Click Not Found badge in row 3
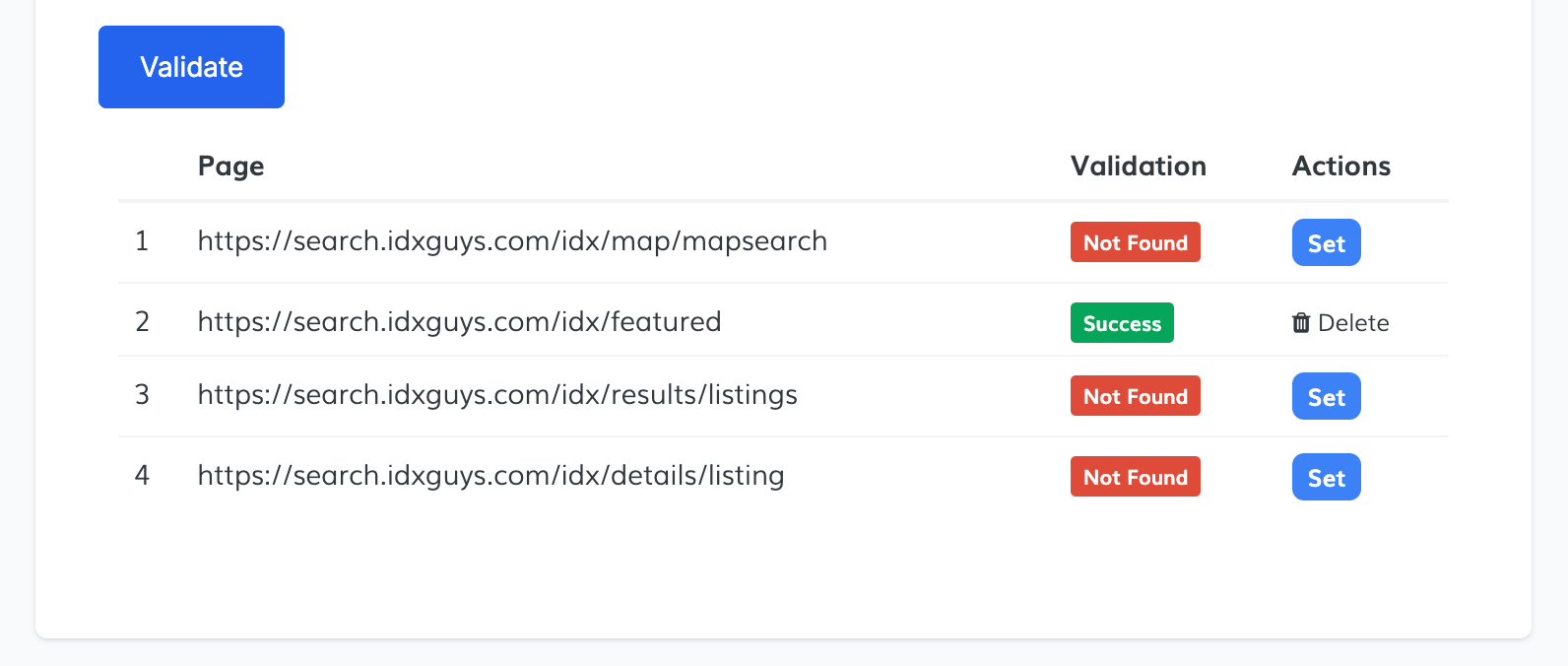This screenshot has width=1568, height=666. (1135, 396)
